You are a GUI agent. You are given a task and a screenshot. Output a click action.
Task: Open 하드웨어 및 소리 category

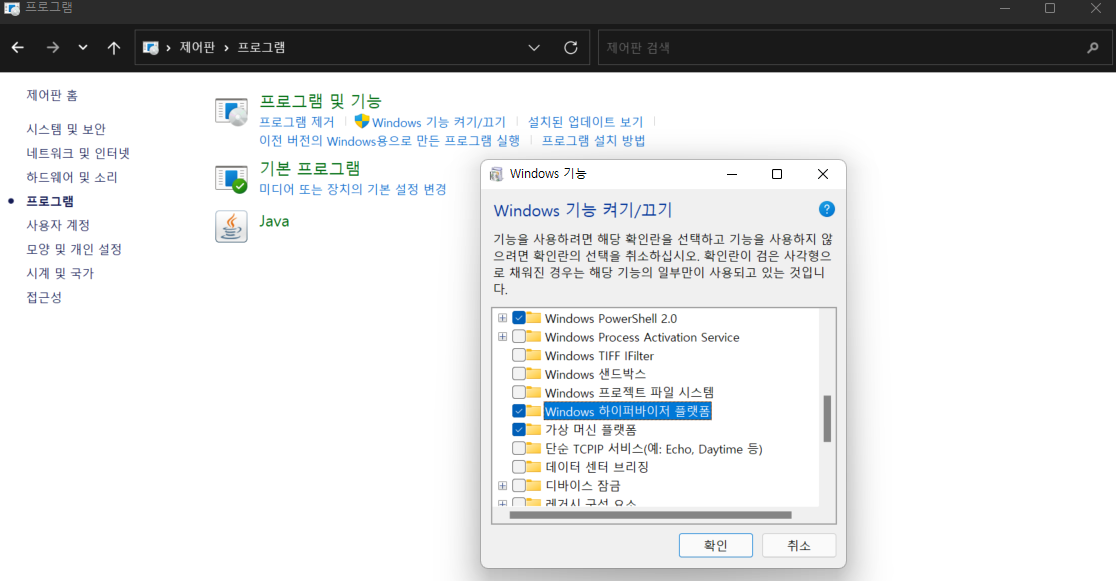click(x=72, y=177)
